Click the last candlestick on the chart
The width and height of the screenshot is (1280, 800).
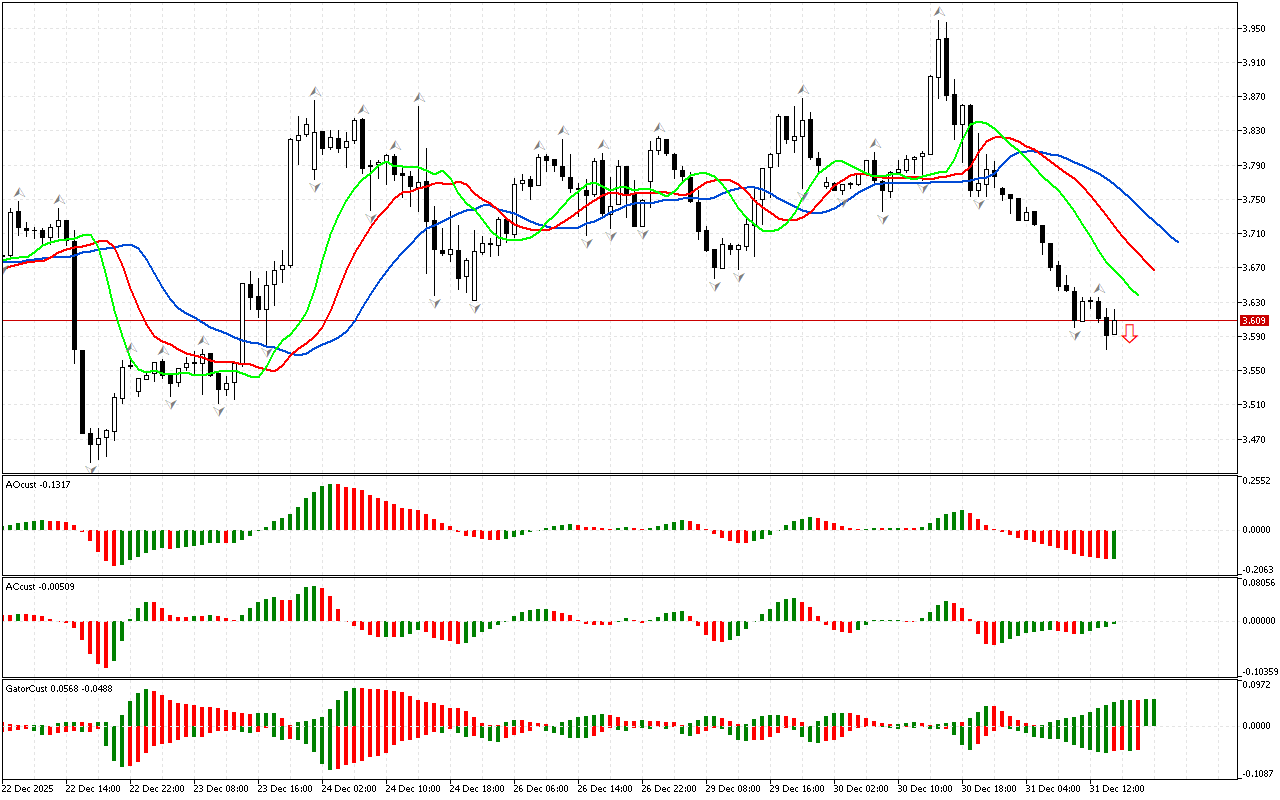(x=1114, y=327)
